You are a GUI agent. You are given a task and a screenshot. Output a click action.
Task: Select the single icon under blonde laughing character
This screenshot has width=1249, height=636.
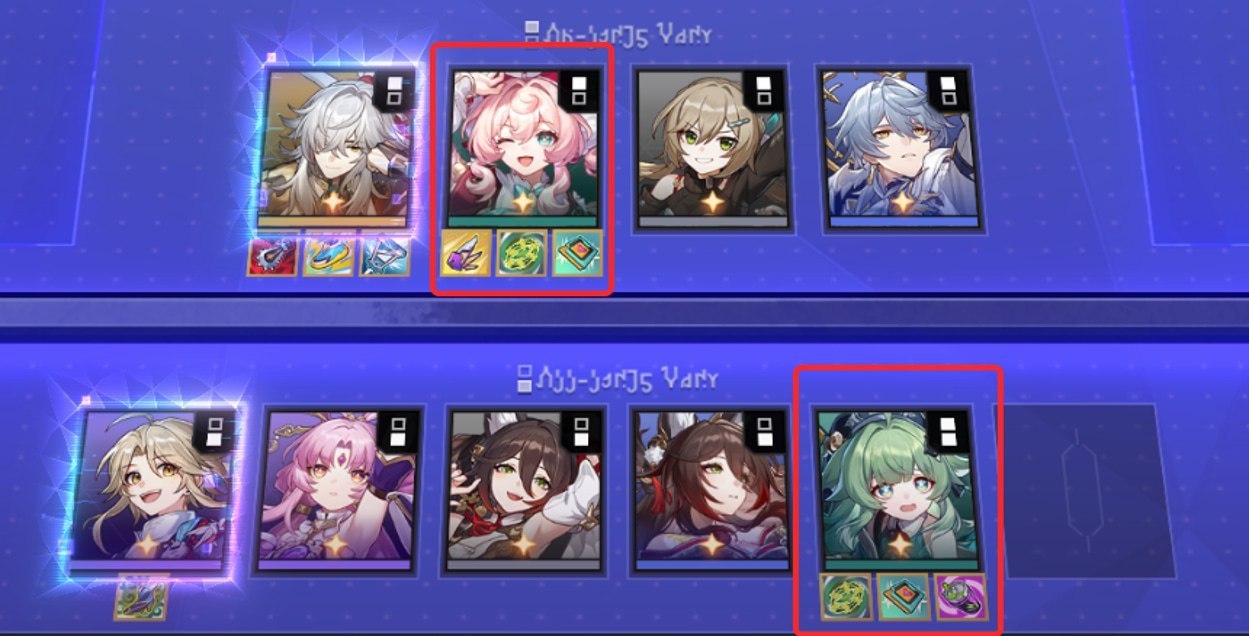[140, 596]
